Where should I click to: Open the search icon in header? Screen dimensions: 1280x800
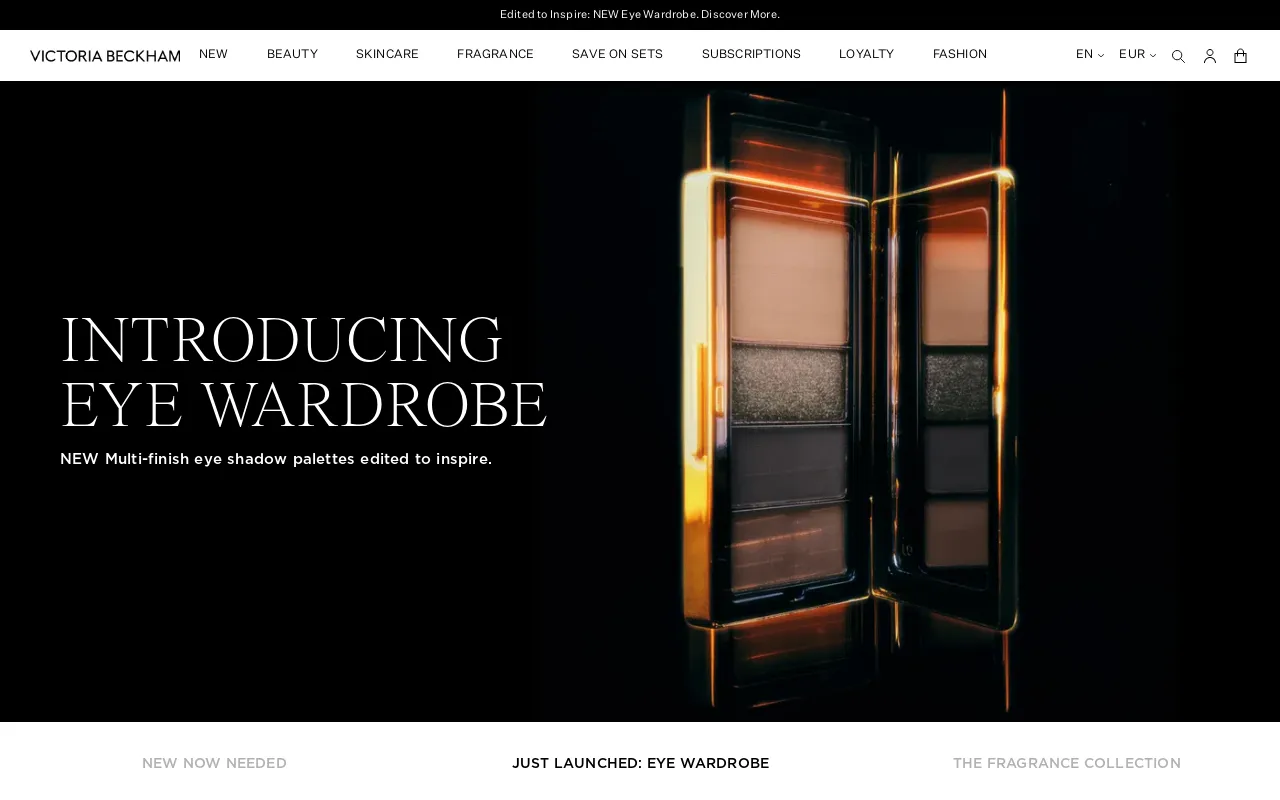1178,56
